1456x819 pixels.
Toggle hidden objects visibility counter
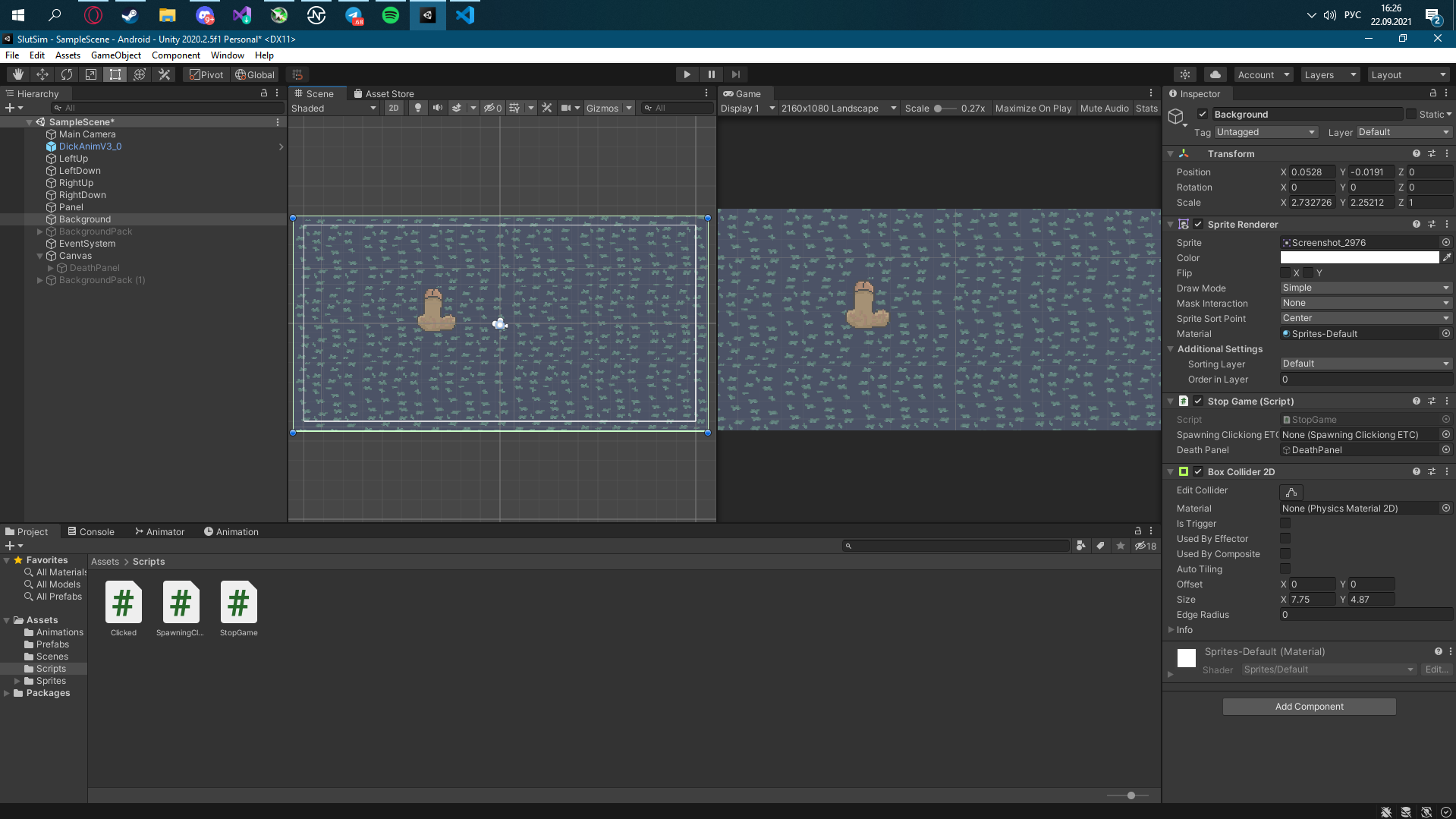[x=493, y=108]
